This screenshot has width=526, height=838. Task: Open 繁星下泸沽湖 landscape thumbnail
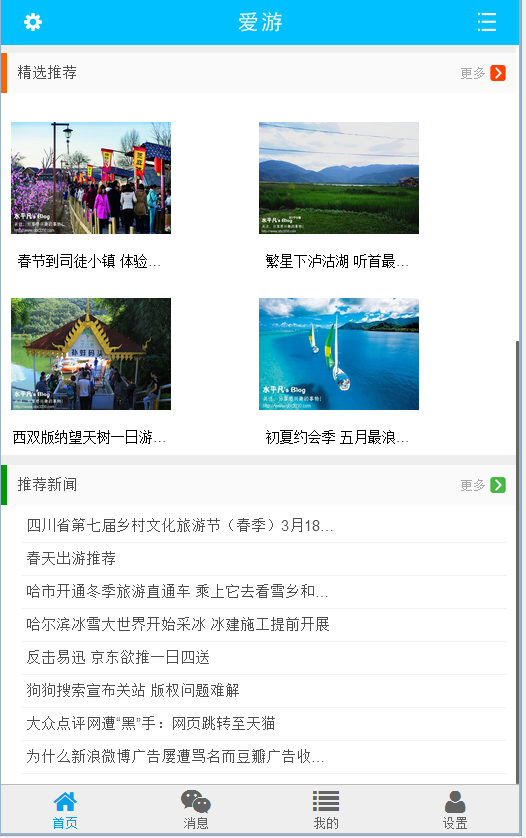tap(339, 178)
